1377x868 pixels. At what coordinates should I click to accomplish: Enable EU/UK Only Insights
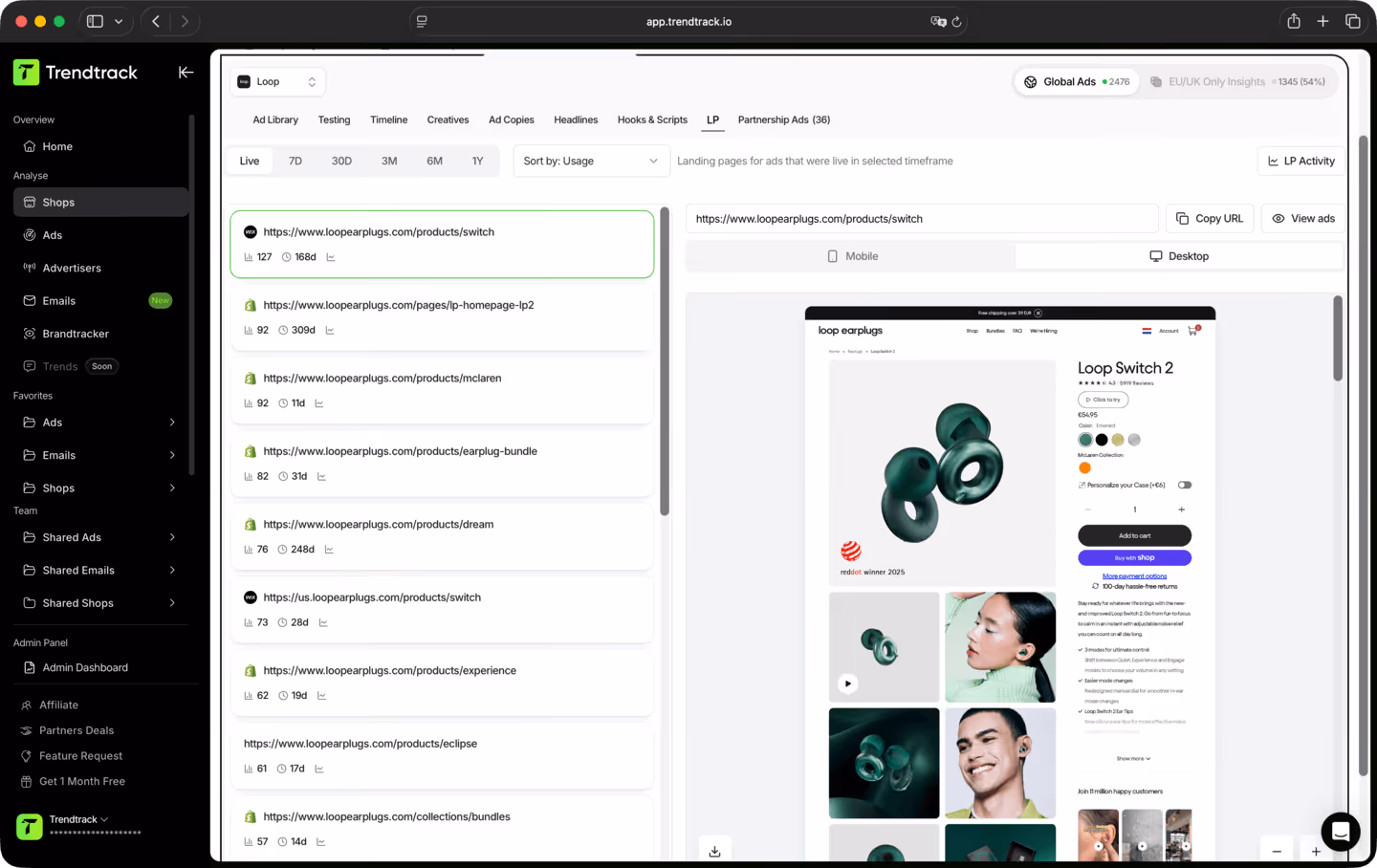[x=1237, y=81]
